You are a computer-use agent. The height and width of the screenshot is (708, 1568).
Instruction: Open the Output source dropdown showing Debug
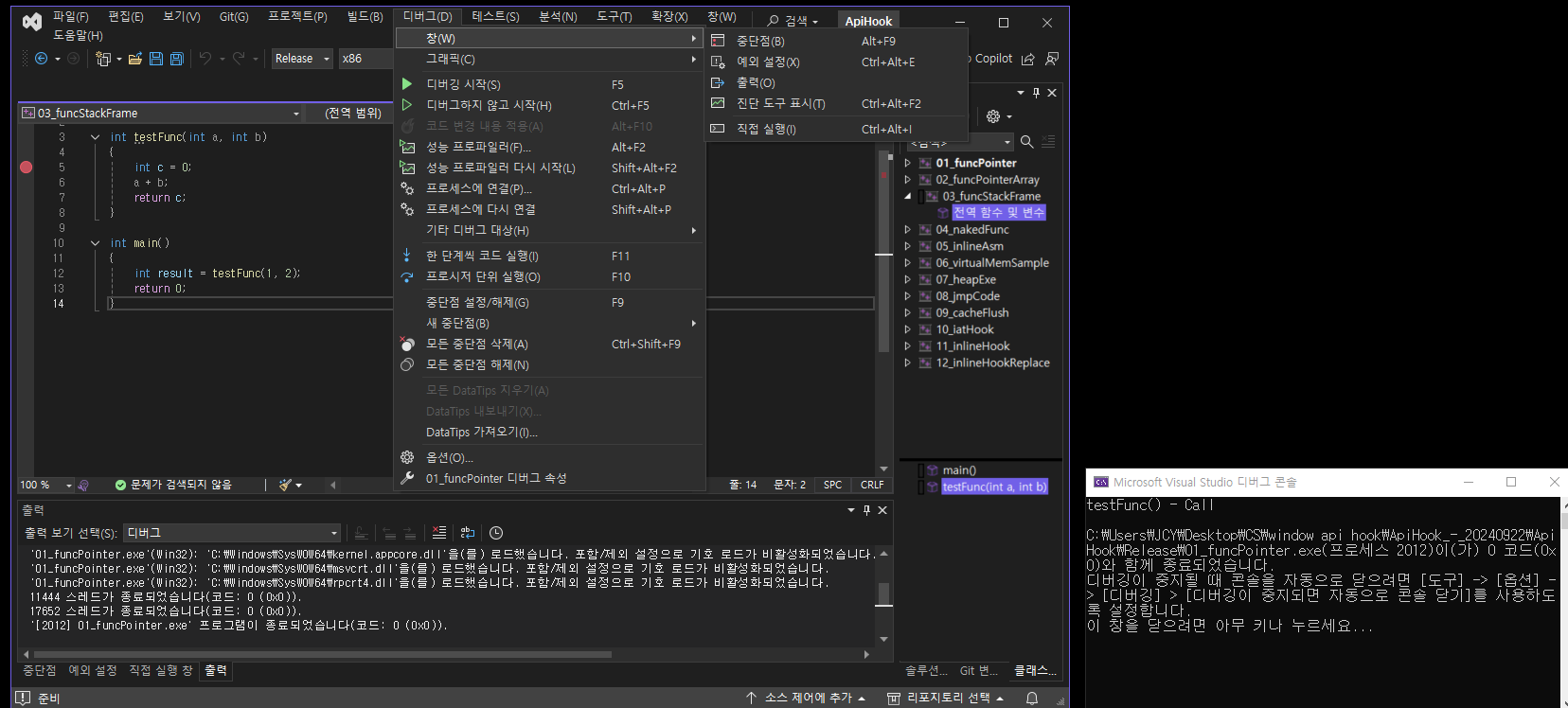[x=232, y=533]
